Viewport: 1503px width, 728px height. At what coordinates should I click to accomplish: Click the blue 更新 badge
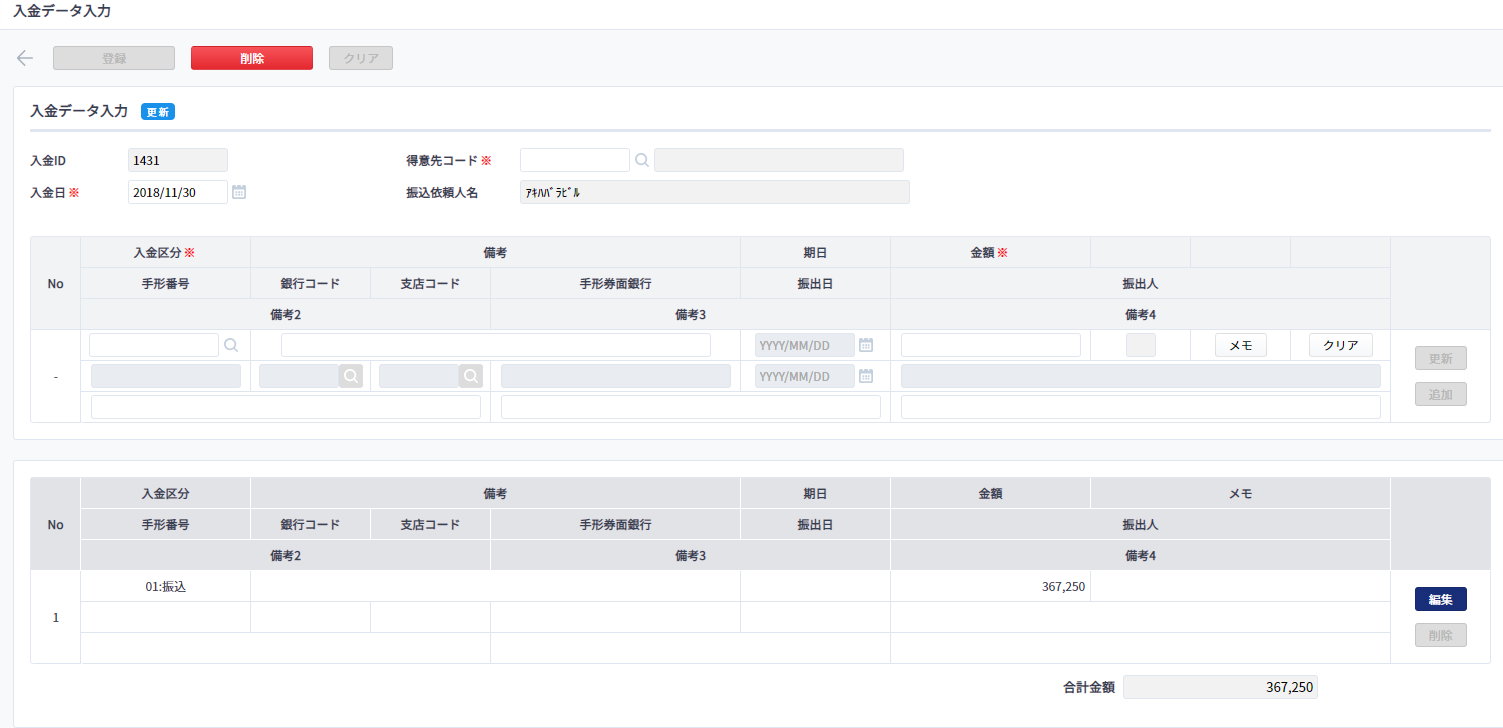click(x=158, y=112)
